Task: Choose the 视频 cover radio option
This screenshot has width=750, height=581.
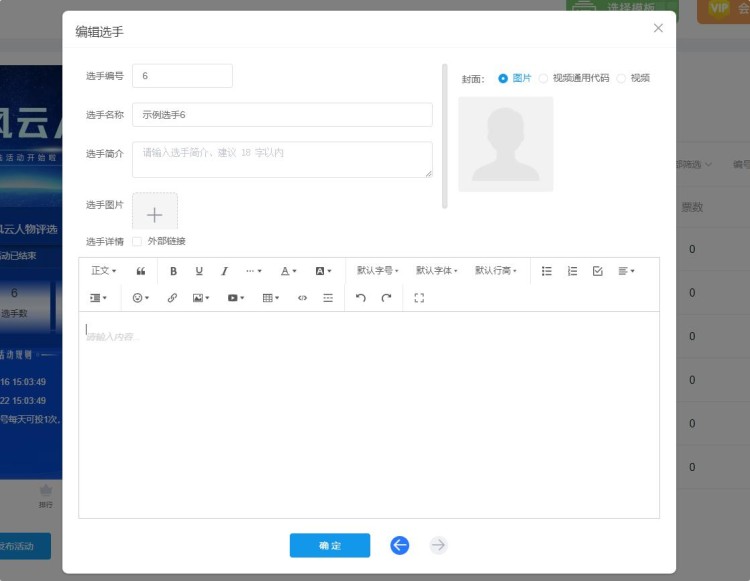Action: (x=621, y=78)
